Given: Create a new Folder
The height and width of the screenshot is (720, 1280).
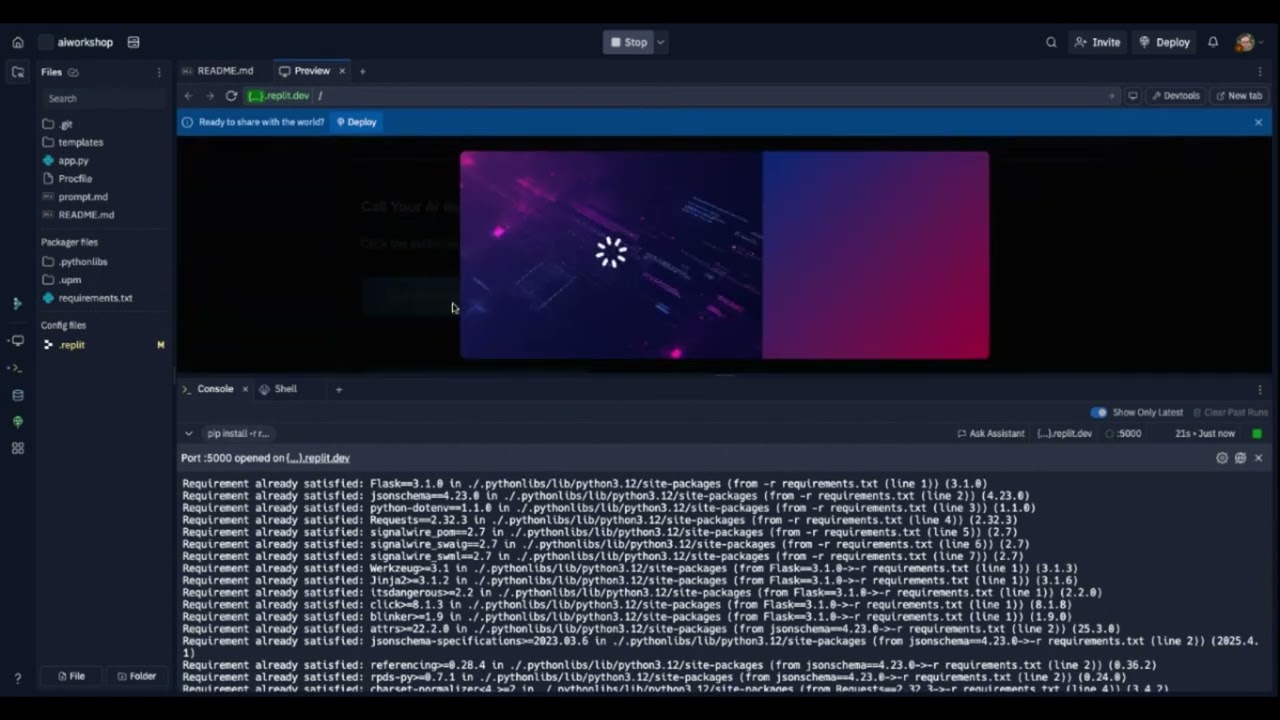Looking at the screenshot, I should tap(137, 676).
